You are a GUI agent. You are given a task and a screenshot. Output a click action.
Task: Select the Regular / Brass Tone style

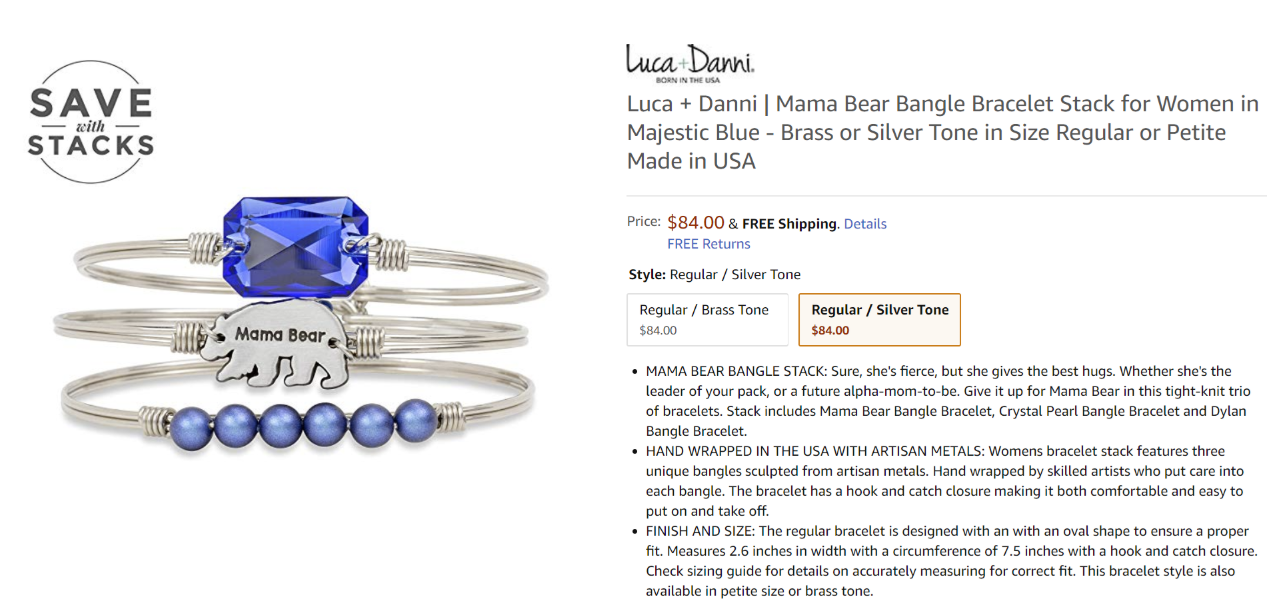[x=708, y=319]
